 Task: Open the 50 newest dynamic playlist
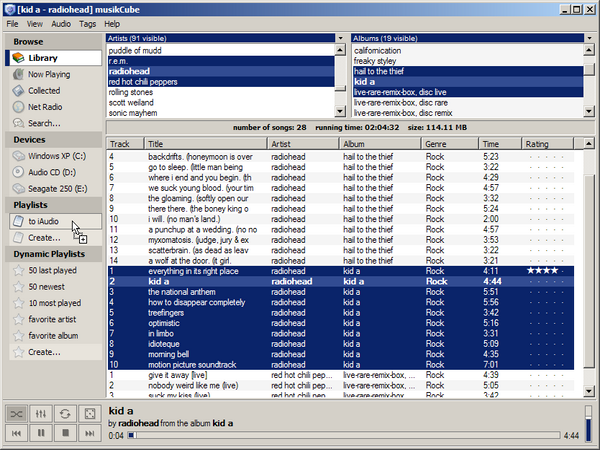[x=48, y=286]
